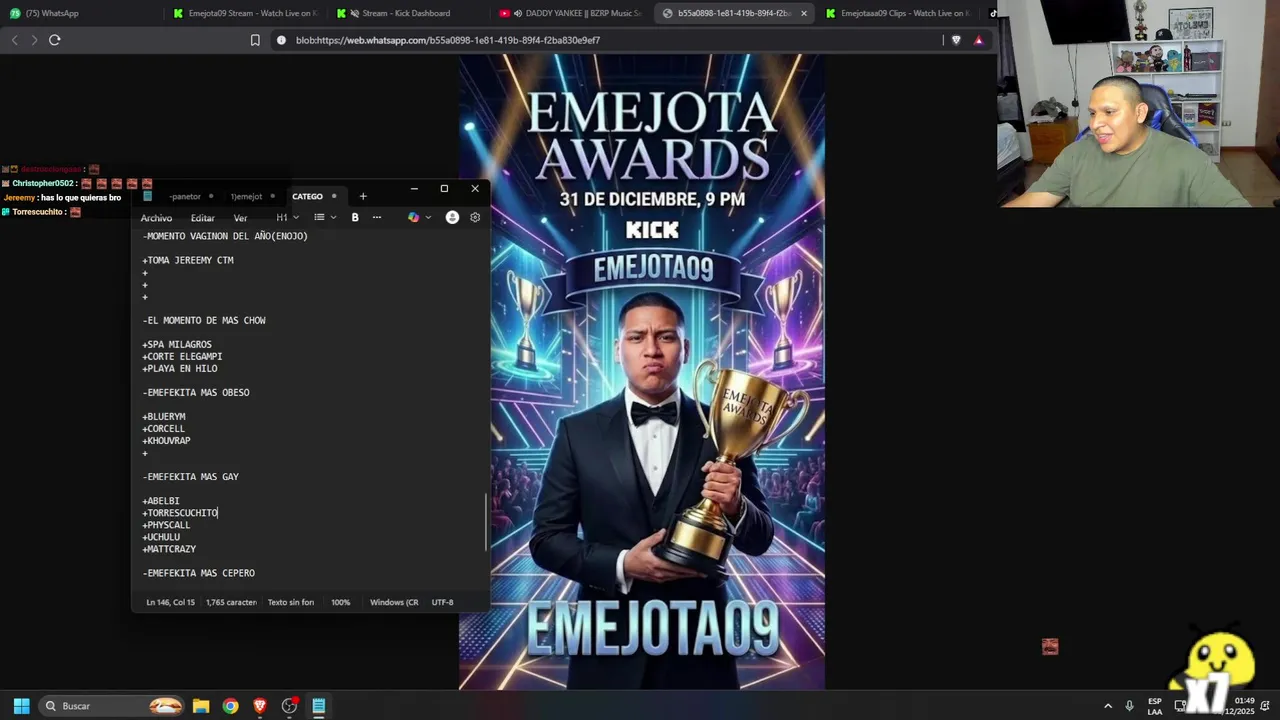
Task: Click the +MATTCRAZY line
Action: [169, 549]
